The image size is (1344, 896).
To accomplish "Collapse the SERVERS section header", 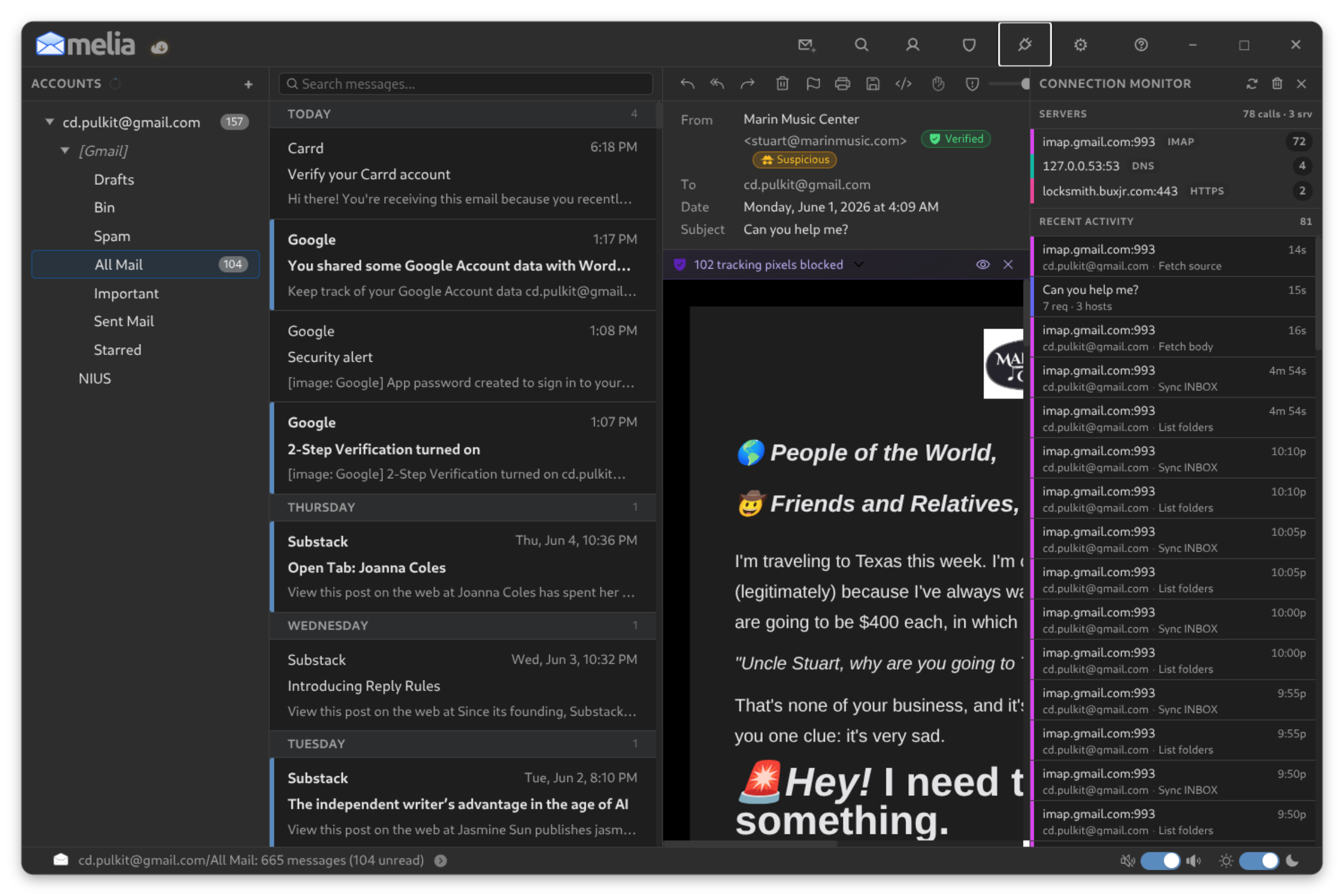I will (x=1175, y=114).
